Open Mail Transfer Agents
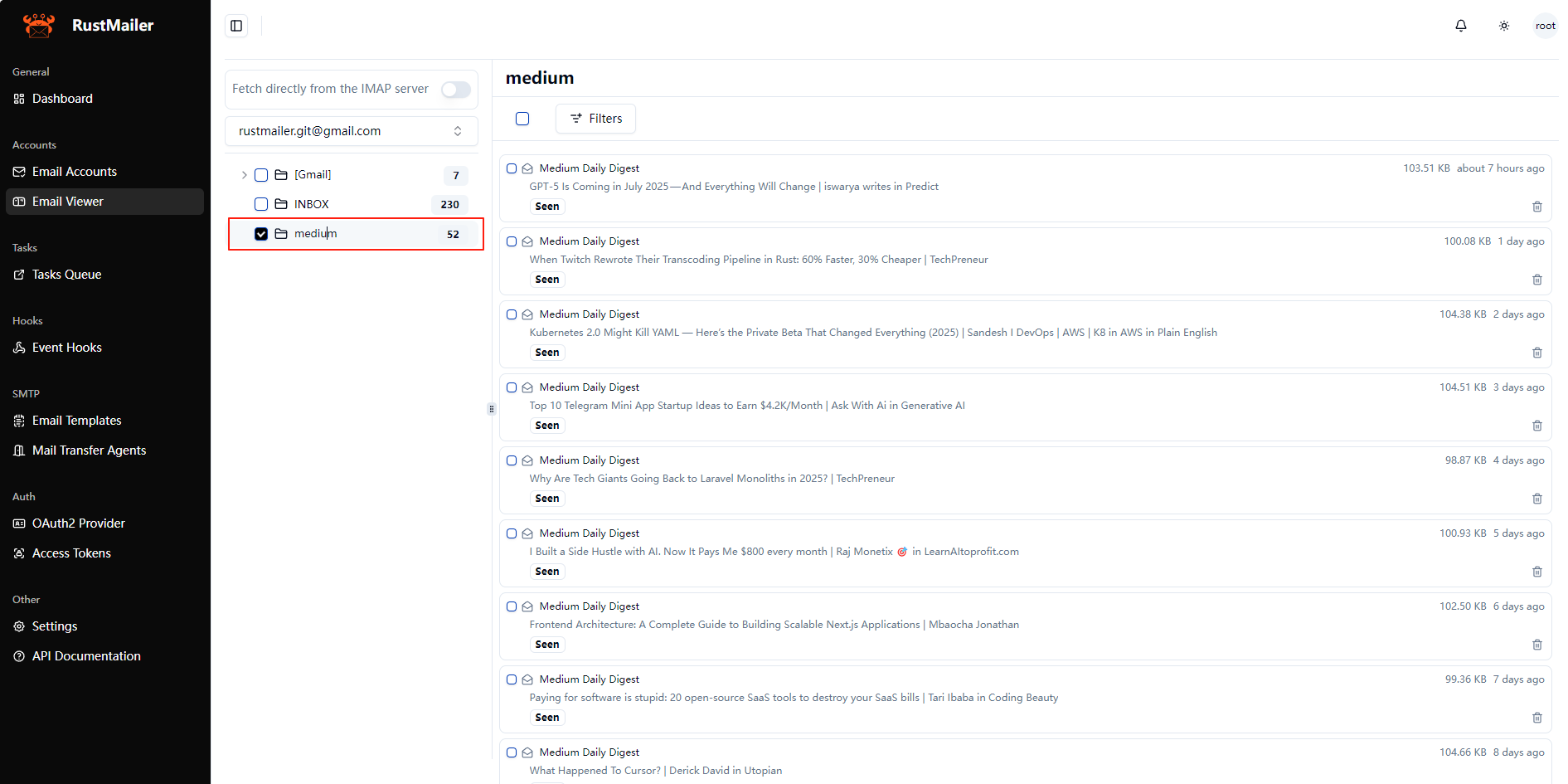The height and width of the screenshot is (784, 1568). [x=105, y=450]
